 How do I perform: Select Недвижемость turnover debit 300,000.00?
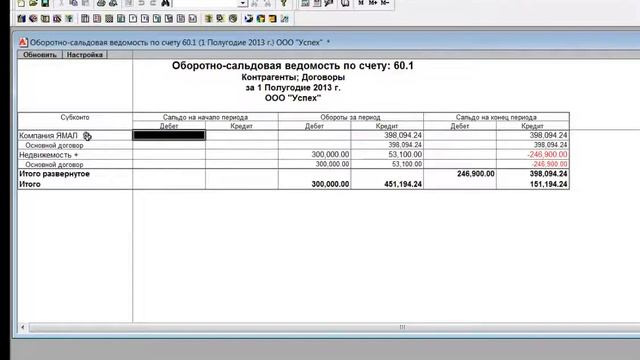[330, 155]
